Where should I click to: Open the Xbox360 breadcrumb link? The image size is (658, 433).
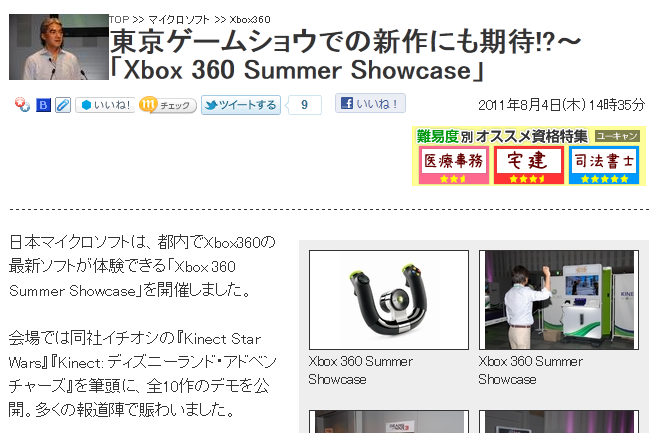coord(250,20)
